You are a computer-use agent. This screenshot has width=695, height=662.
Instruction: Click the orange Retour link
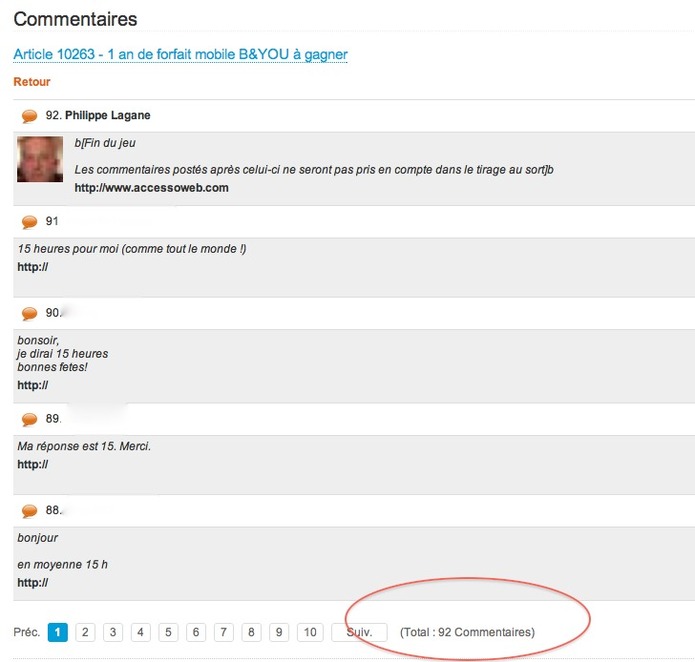(32, 82)
